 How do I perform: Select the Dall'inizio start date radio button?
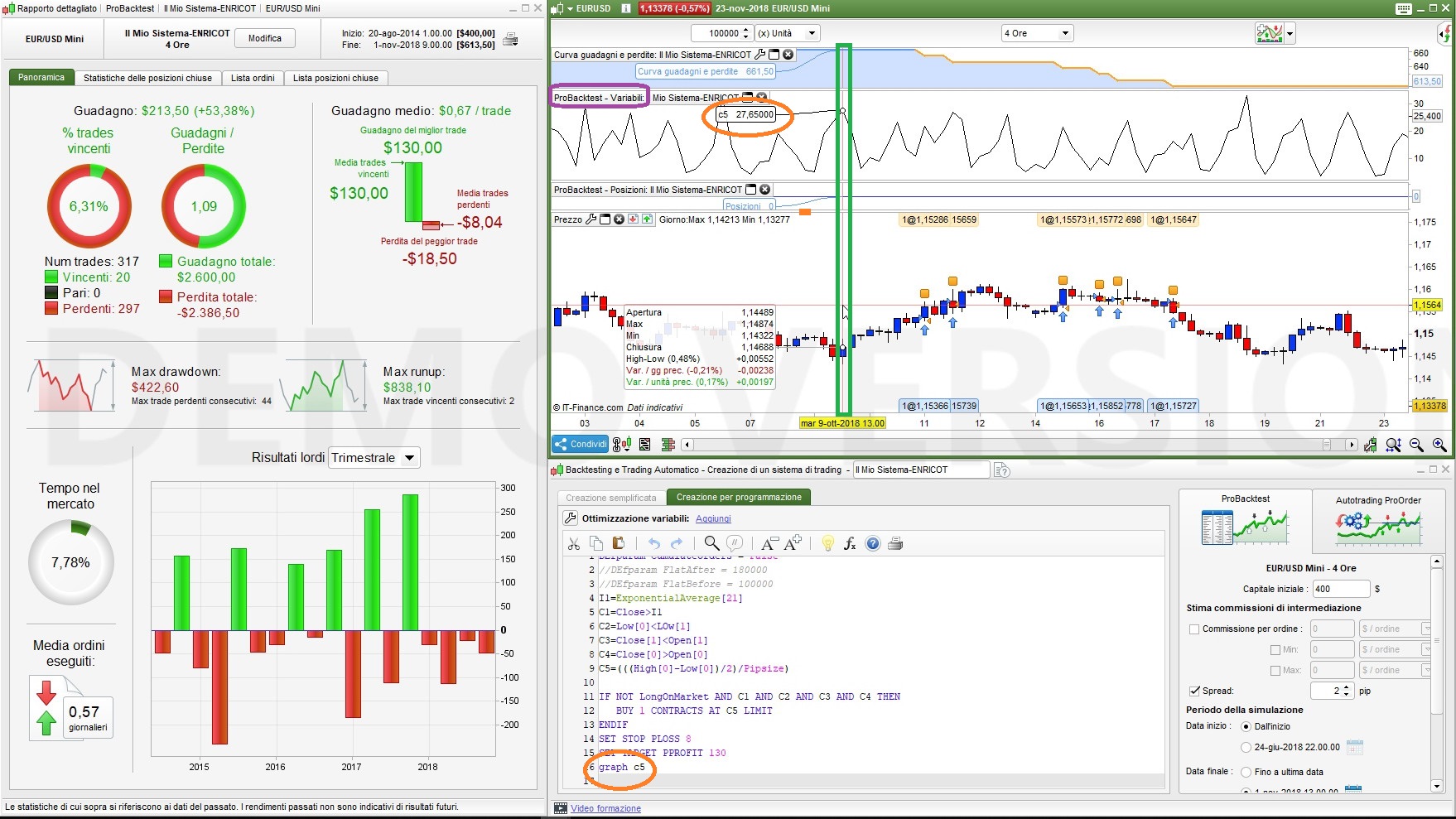[x=1246, y=726]
